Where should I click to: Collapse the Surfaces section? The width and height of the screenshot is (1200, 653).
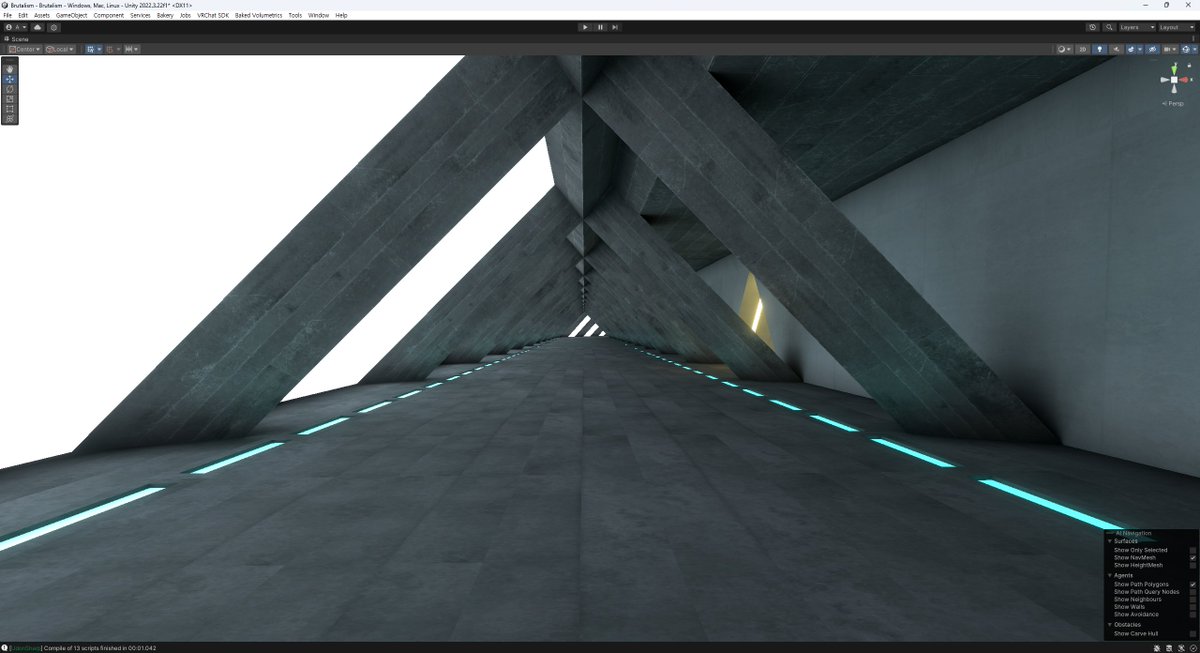(1110, 541)
